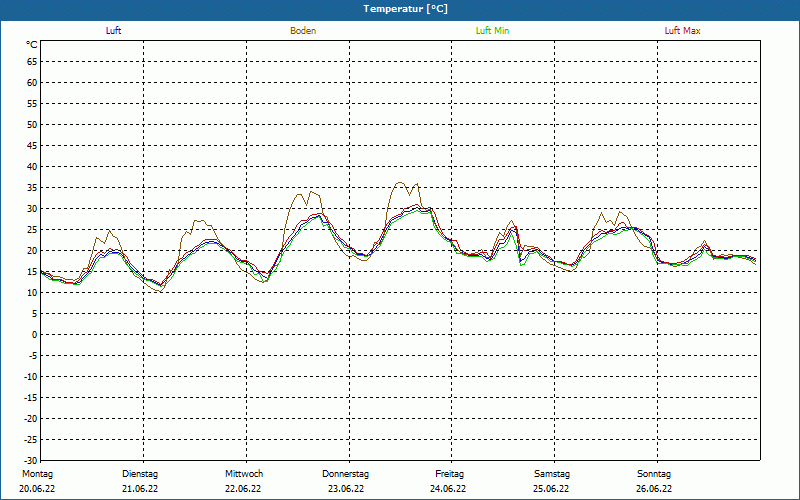800x500 pixels.
Task: Click the date 23.06.22
Action: [346, 489]
